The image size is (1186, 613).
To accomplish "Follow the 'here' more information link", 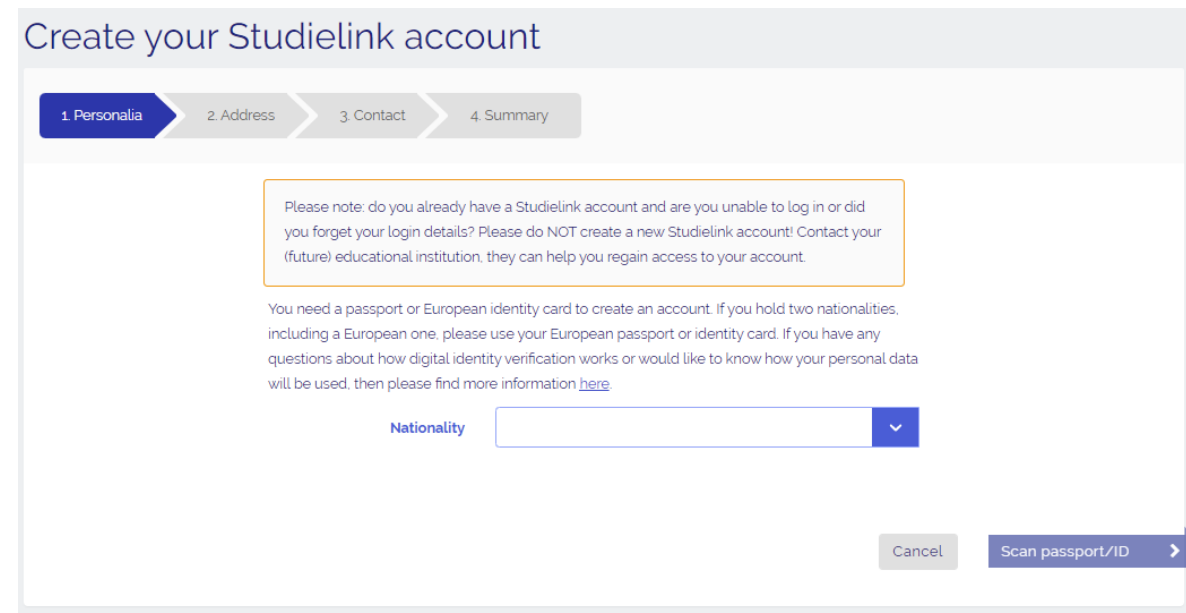I will click(594, 384).
